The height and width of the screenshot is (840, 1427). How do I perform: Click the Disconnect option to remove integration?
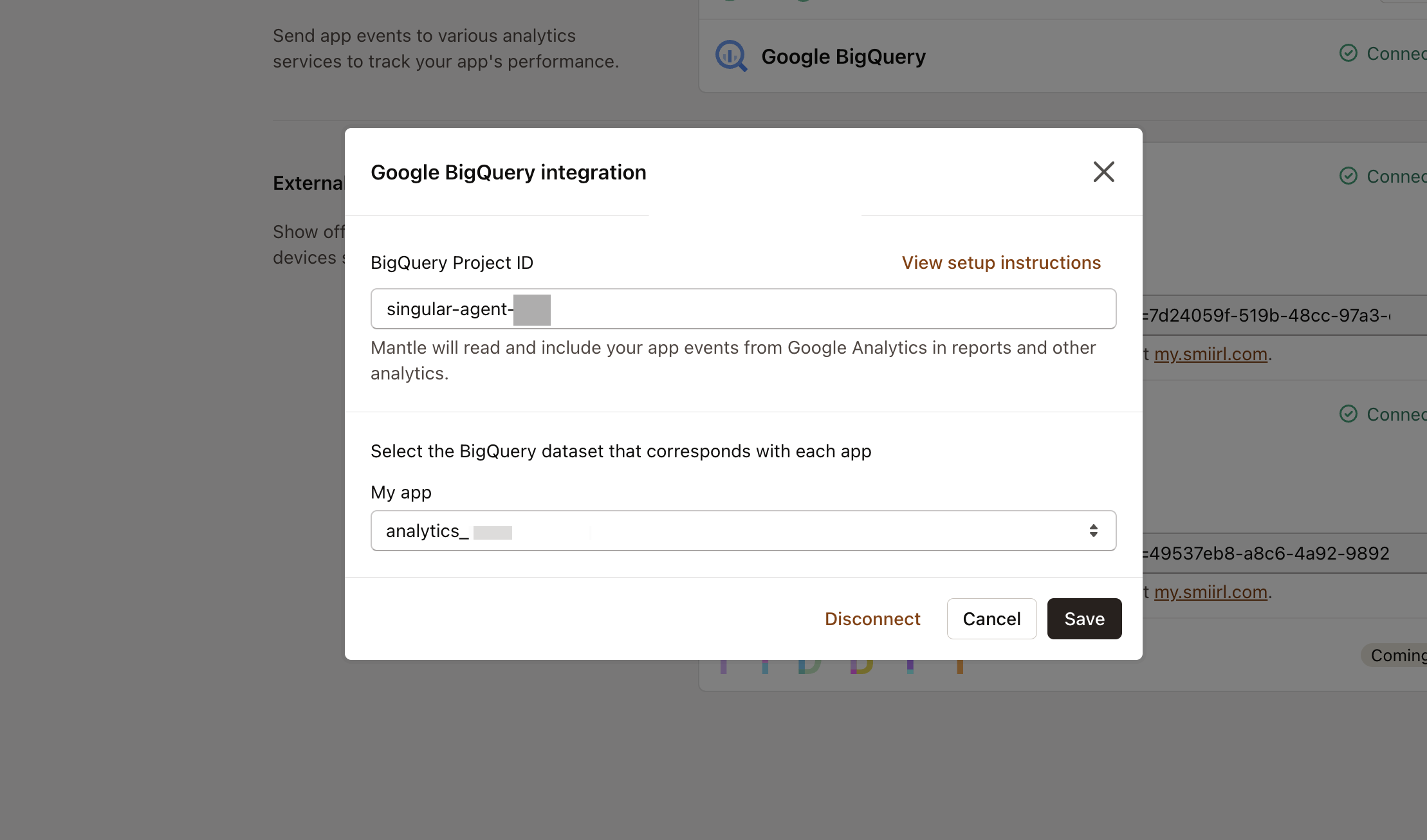tap(872, 618)
